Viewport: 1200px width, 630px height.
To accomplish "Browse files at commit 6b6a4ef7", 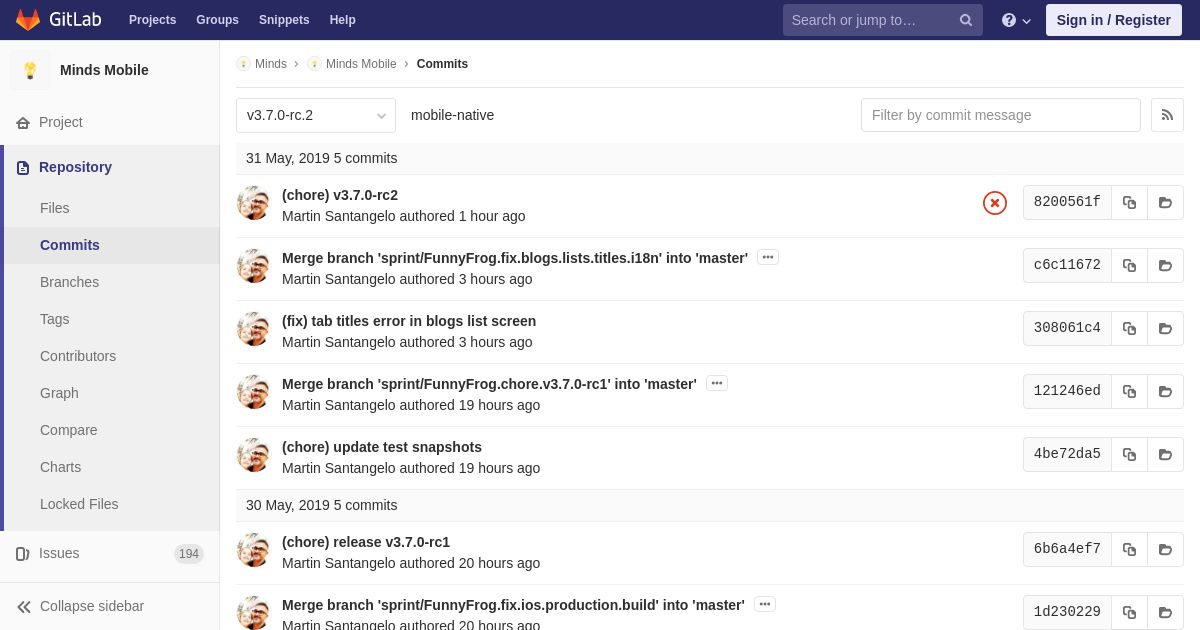I will (x=1165, y=549).
